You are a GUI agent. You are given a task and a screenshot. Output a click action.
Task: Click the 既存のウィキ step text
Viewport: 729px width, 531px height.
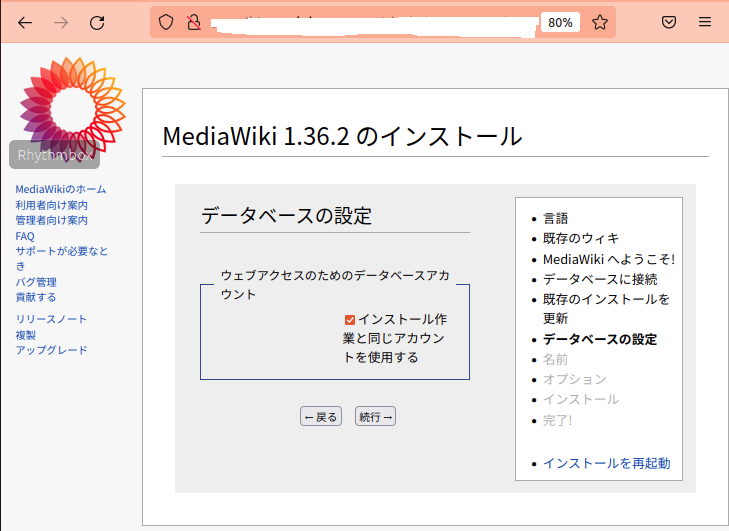pos(581,239)
